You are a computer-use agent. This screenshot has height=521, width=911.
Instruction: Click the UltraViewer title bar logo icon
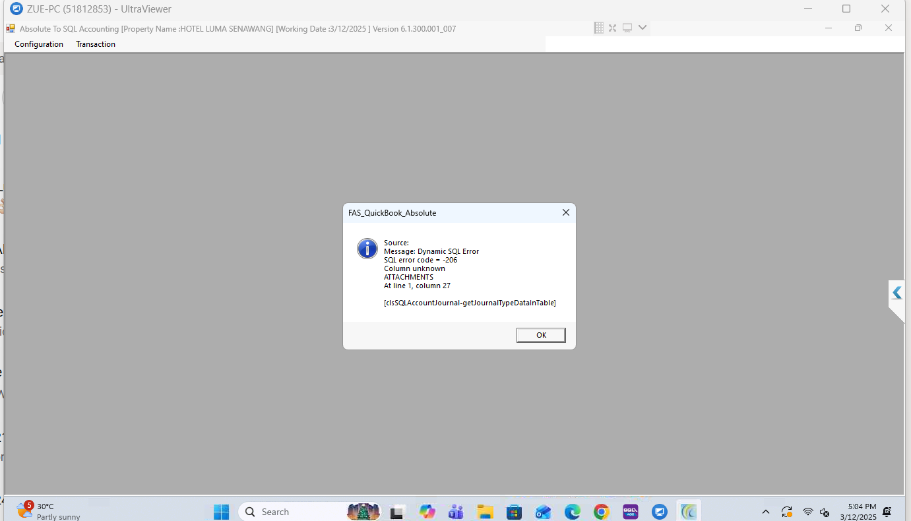coord(16,9)
